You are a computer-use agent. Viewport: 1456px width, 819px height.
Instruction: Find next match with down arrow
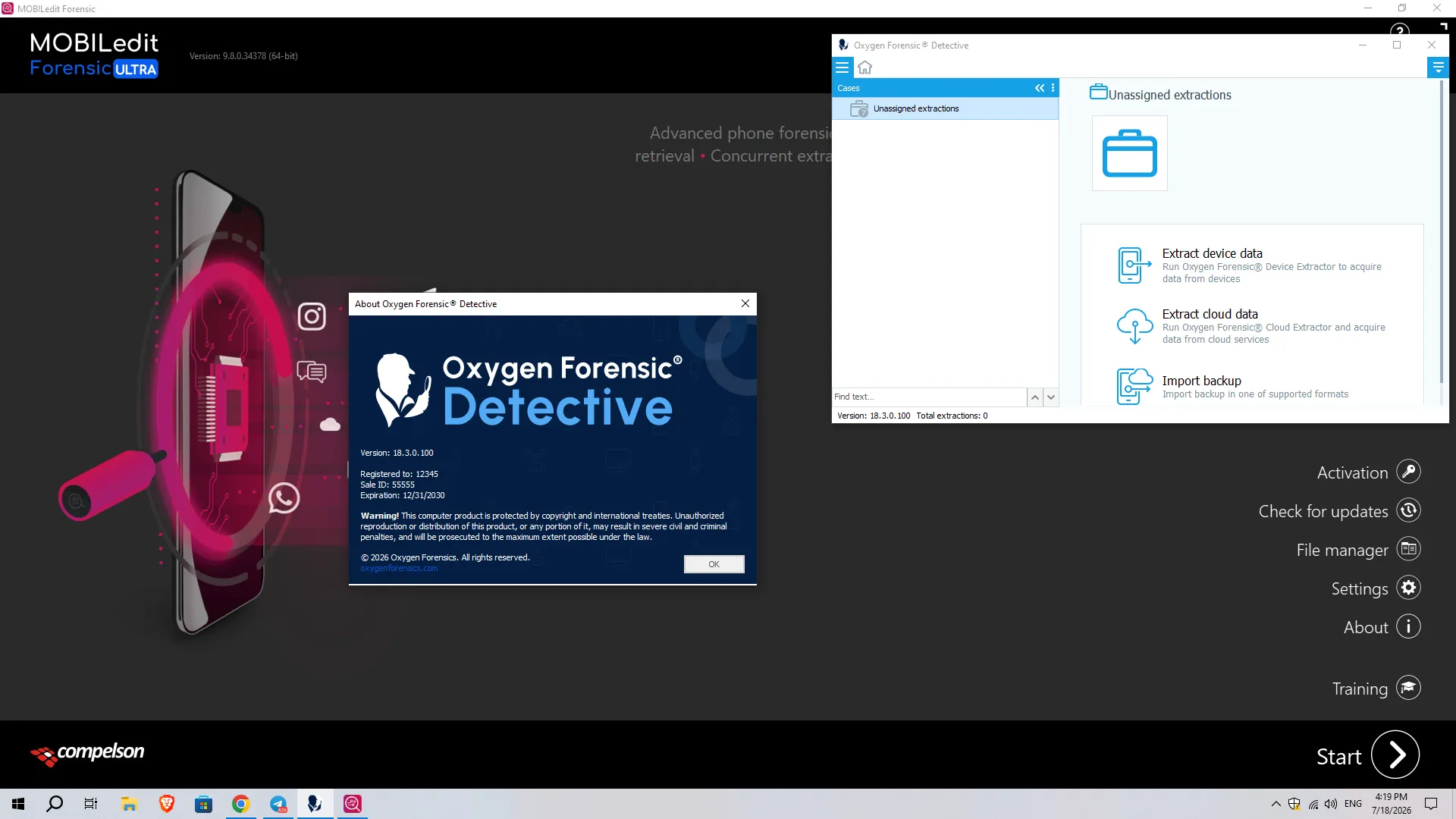[1050, 397]
